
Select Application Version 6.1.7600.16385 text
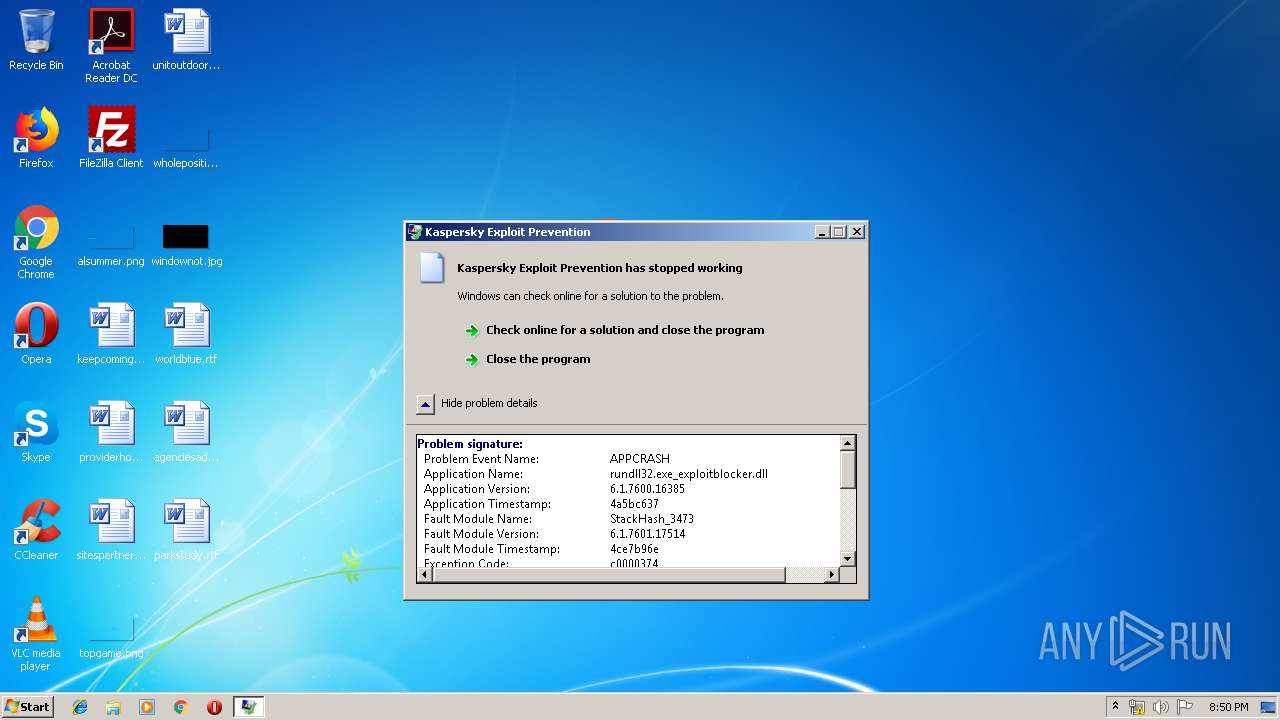647,489
